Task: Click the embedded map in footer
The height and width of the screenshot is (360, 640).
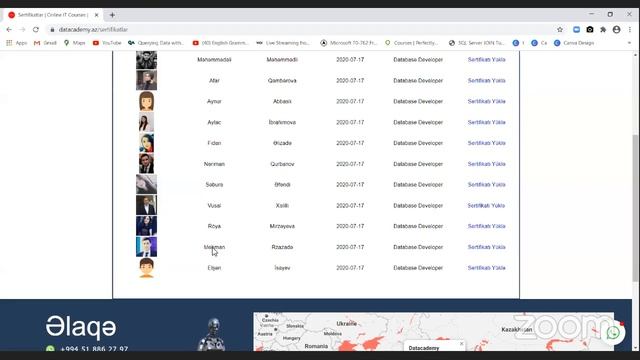Action: point(433,331)
